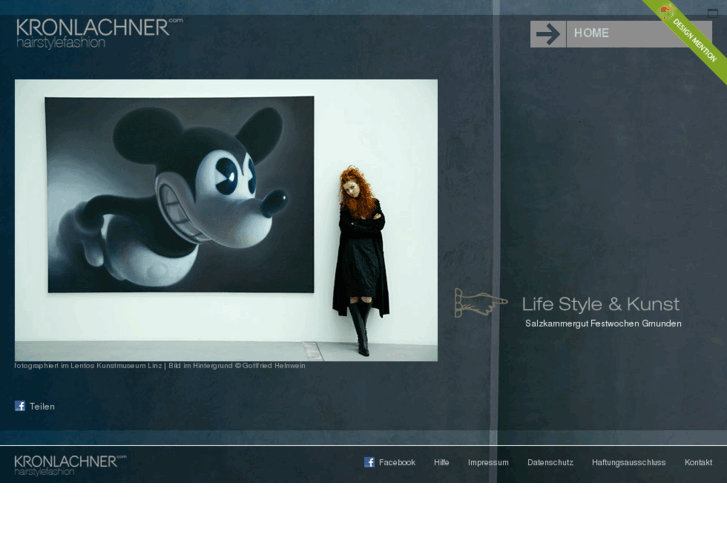Click Salzkammergut Festwochen Gmunden subtitle

[603, 323]
